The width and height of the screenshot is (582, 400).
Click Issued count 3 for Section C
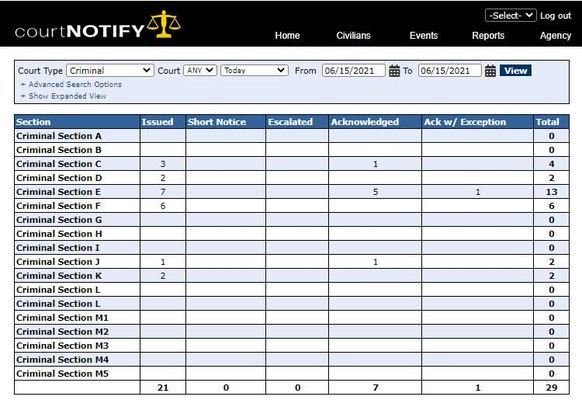[x=163, y=164]
